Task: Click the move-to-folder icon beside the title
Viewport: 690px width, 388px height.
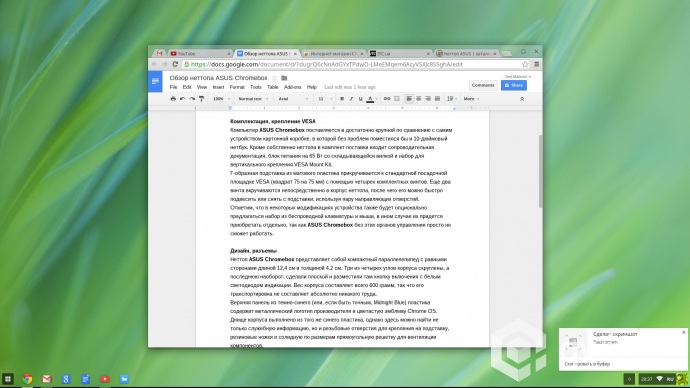Action: (284, 78)
